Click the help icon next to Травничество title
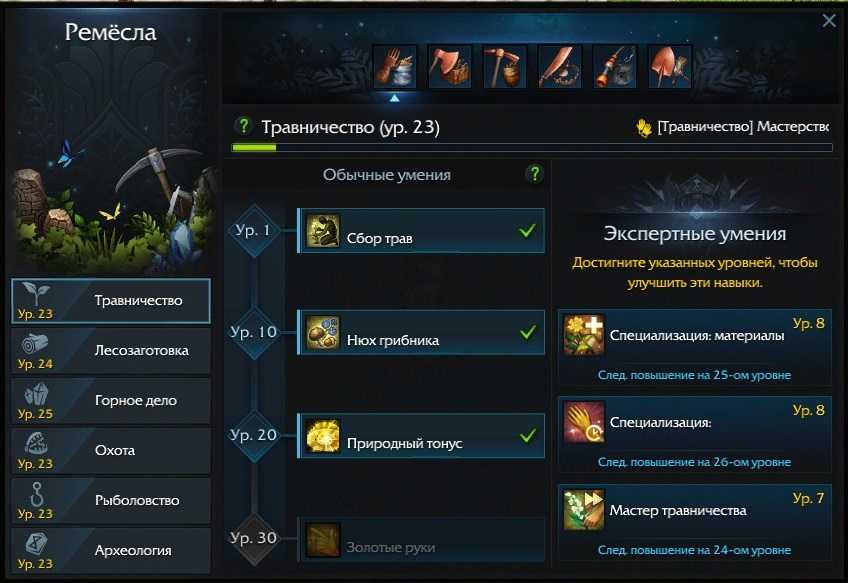This screenshot has width=848, height=583. [243, 127]
